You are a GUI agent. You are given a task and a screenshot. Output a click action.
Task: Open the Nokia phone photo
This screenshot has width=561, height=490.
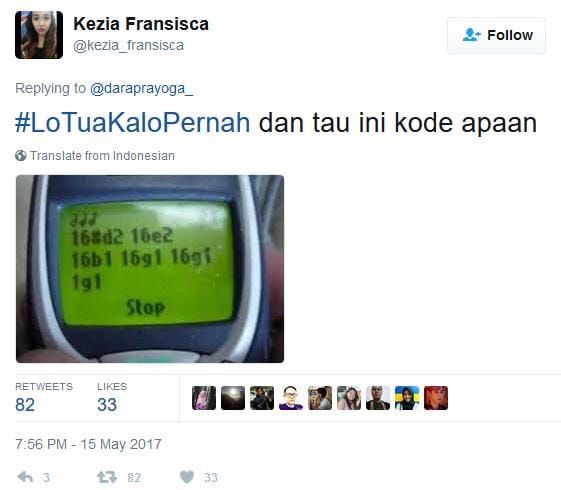tap(150, 269)
